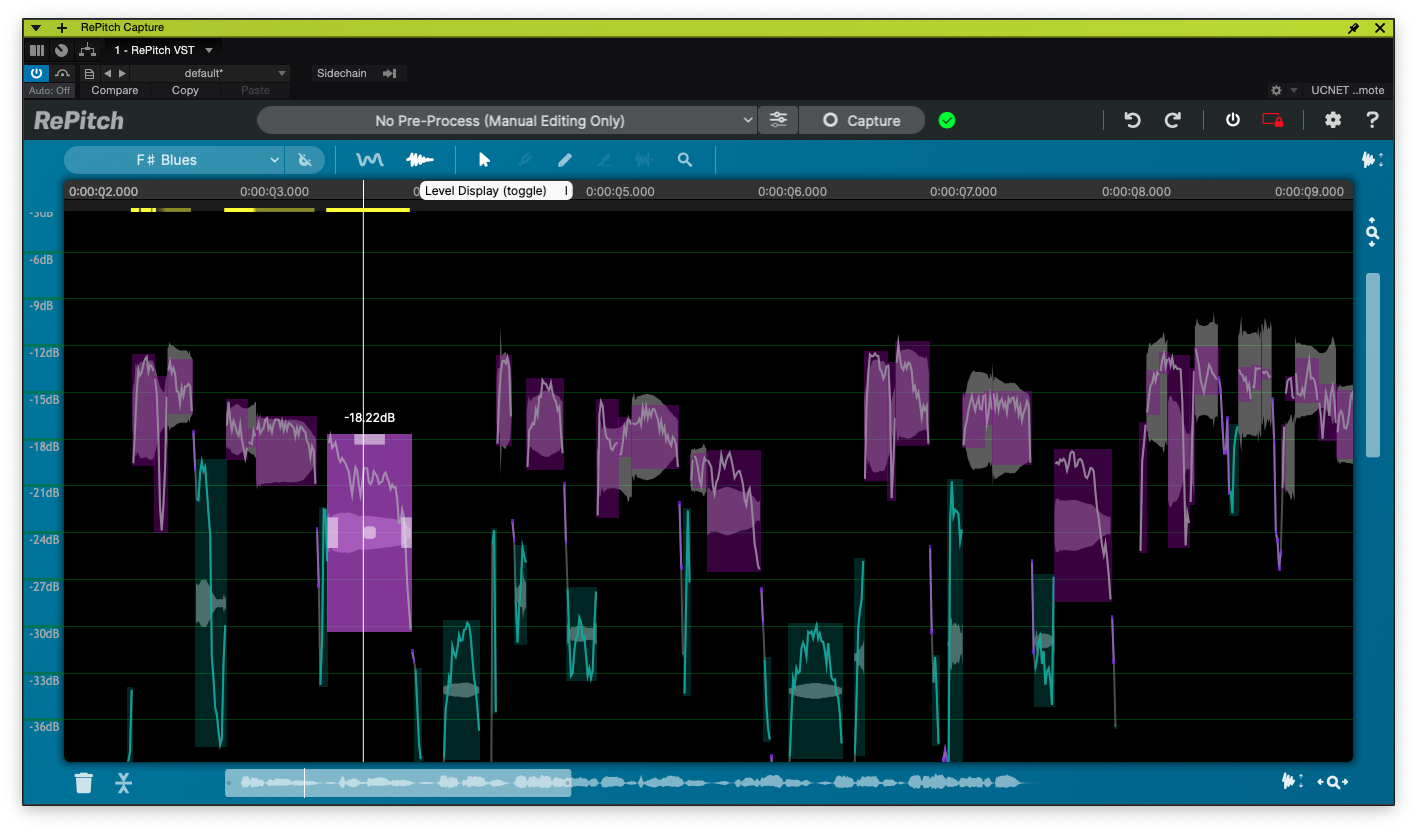Viewport: 1417px width, 832px height.
Task: Delete selection with the trash icon
Action: tap(84, 782)
